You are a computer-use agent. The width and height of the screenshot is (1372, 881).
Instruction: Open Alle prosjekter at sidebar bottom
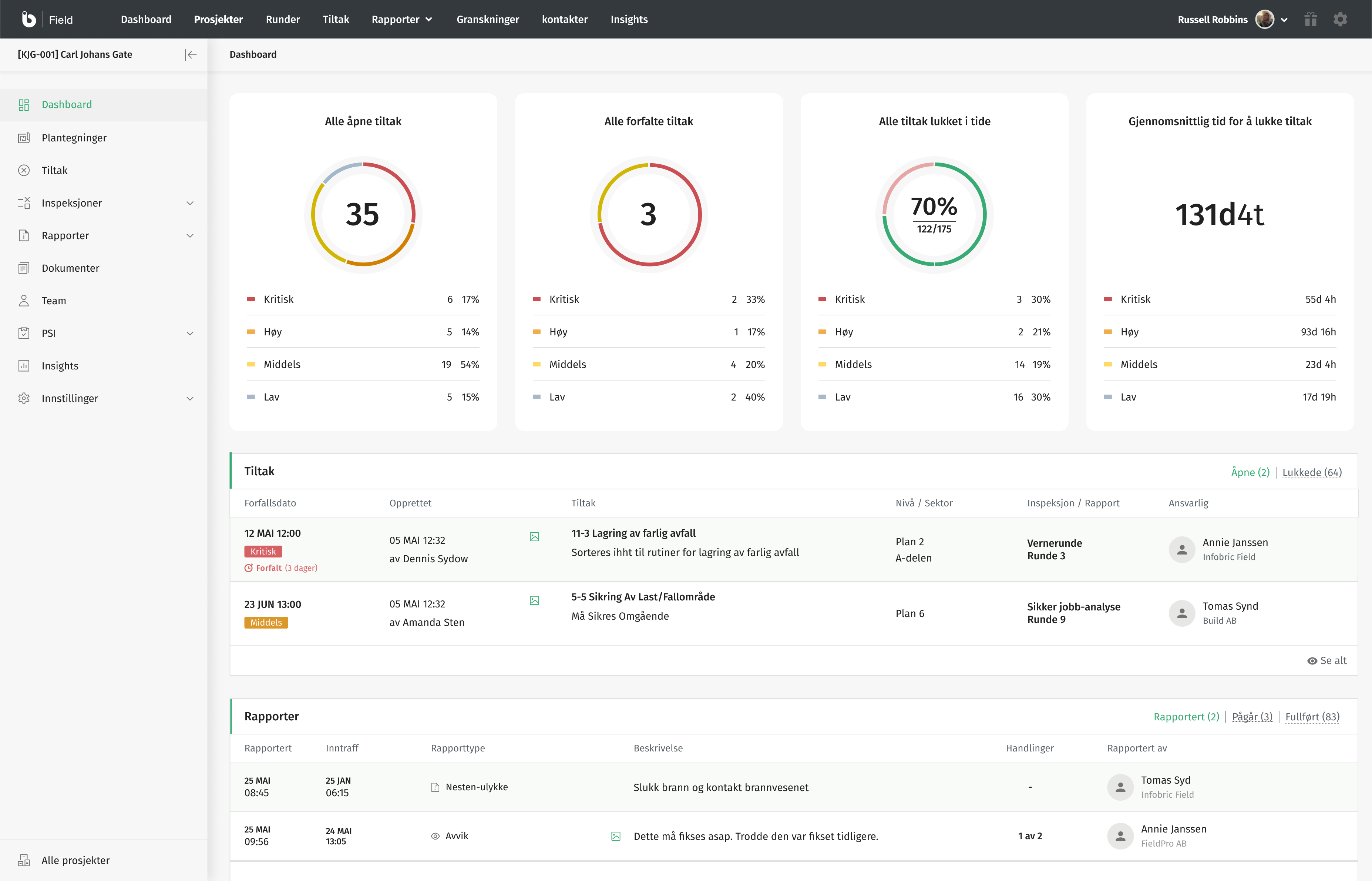75,860
